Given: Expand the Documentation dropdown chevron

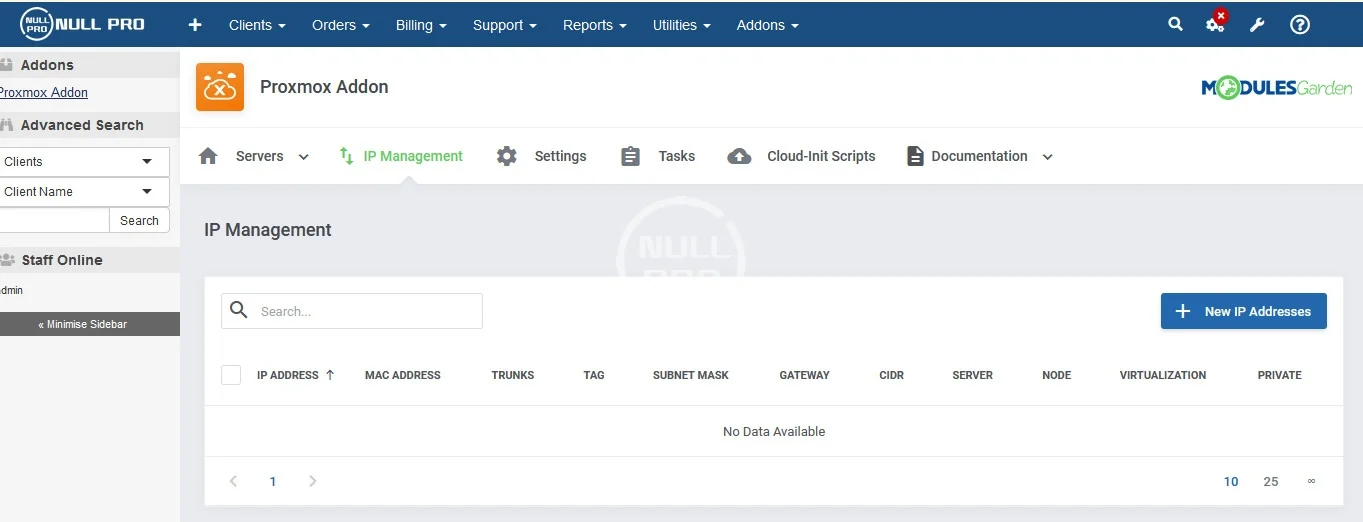Looking at the screenshot, I should click(1047, 157).
